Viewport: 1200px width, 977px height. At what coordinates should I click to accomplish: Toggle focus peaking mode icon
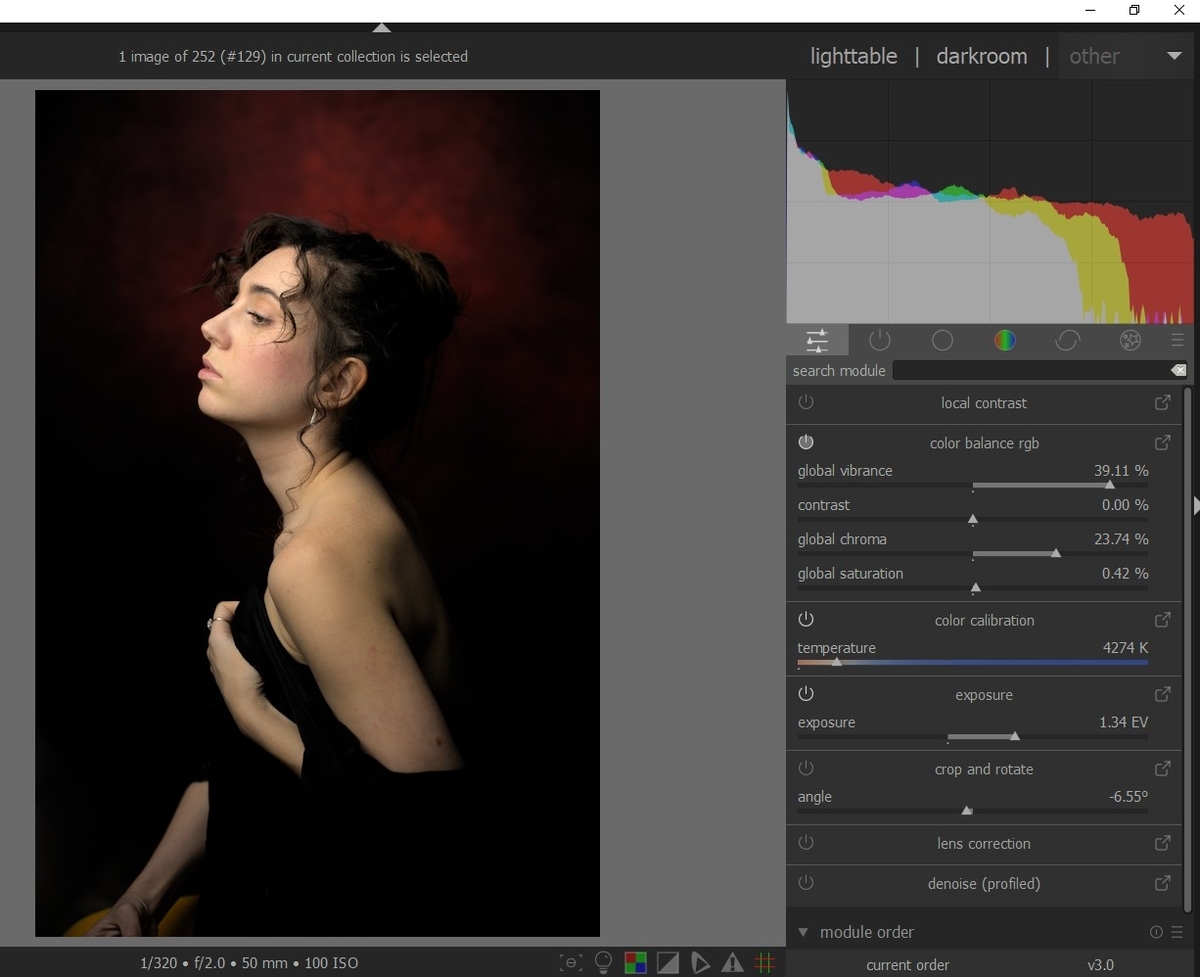pyautogui.click(x=570, y=963)
